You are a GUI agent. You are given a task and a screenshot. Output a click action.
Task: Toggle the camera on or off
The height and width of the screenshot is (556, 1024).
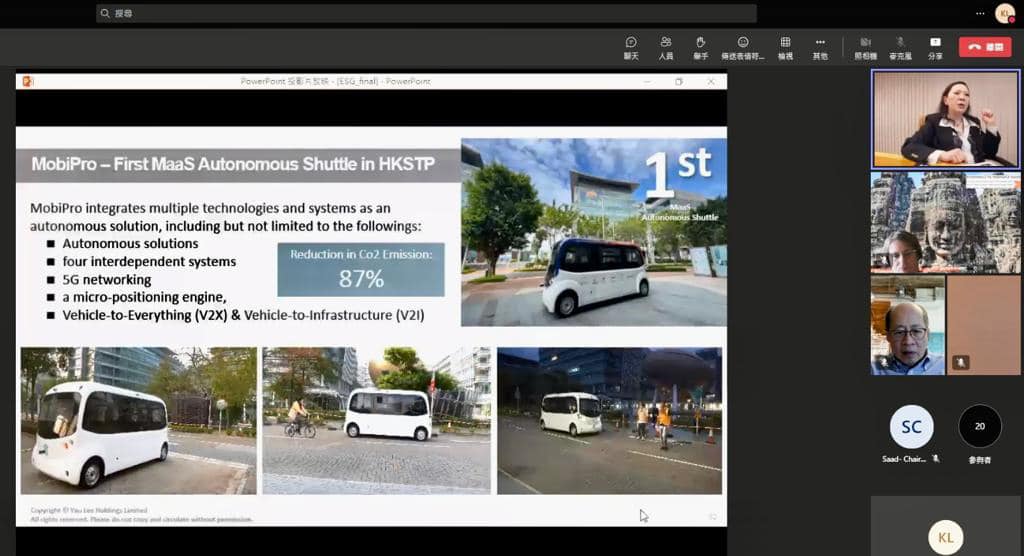[x=865, y=48]
